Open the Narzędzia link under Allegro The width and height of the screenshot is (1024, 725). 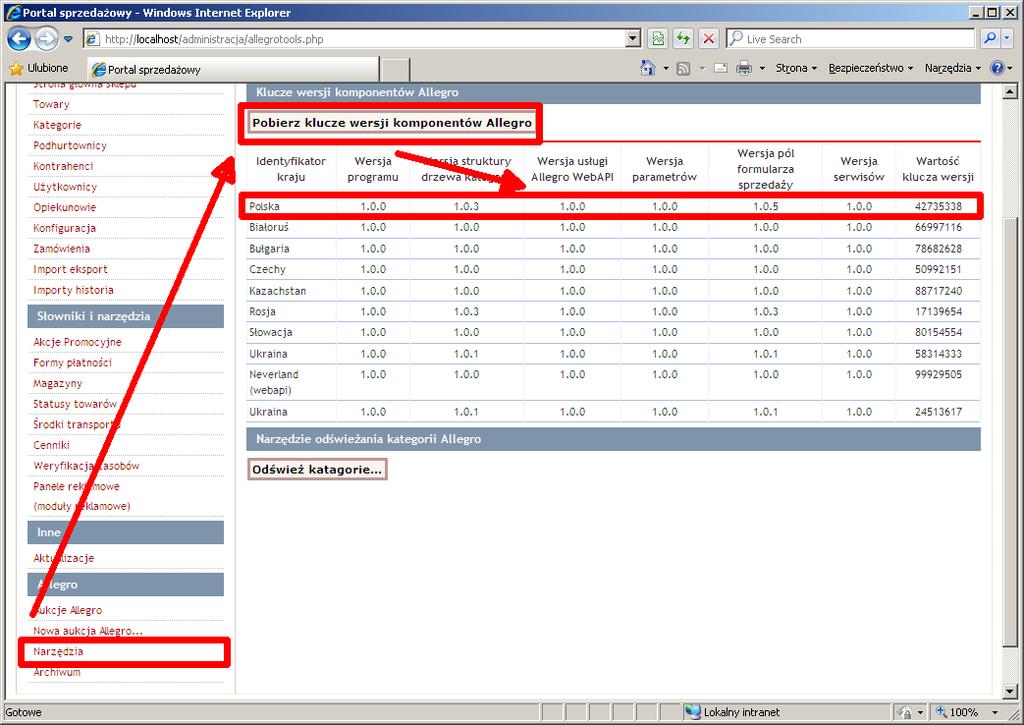point(58,652)
